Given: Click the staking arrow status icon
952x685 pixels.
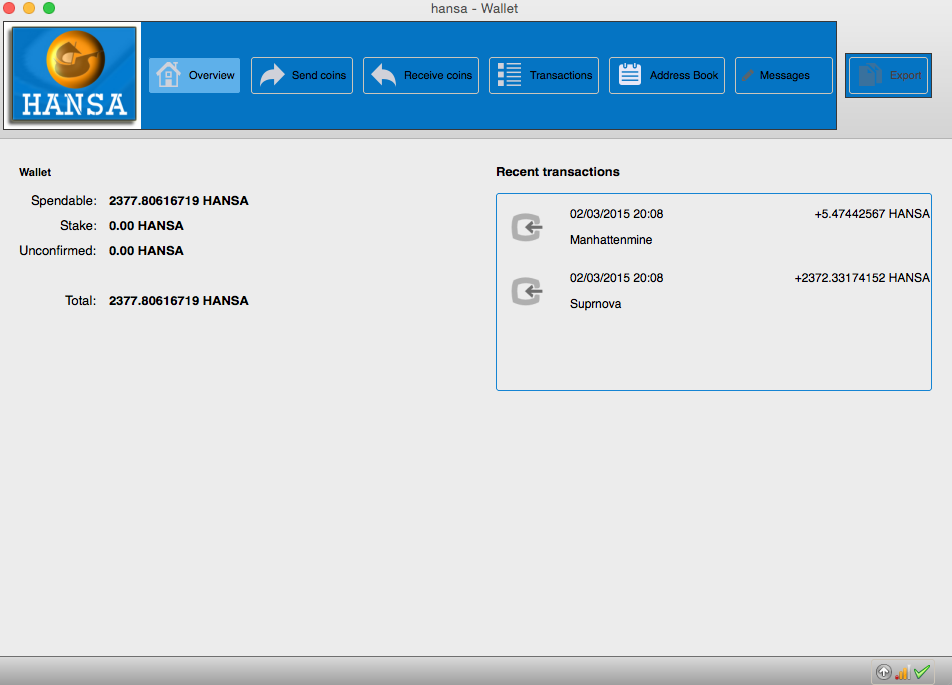Looking at the screenshot, I should (884, 672).
